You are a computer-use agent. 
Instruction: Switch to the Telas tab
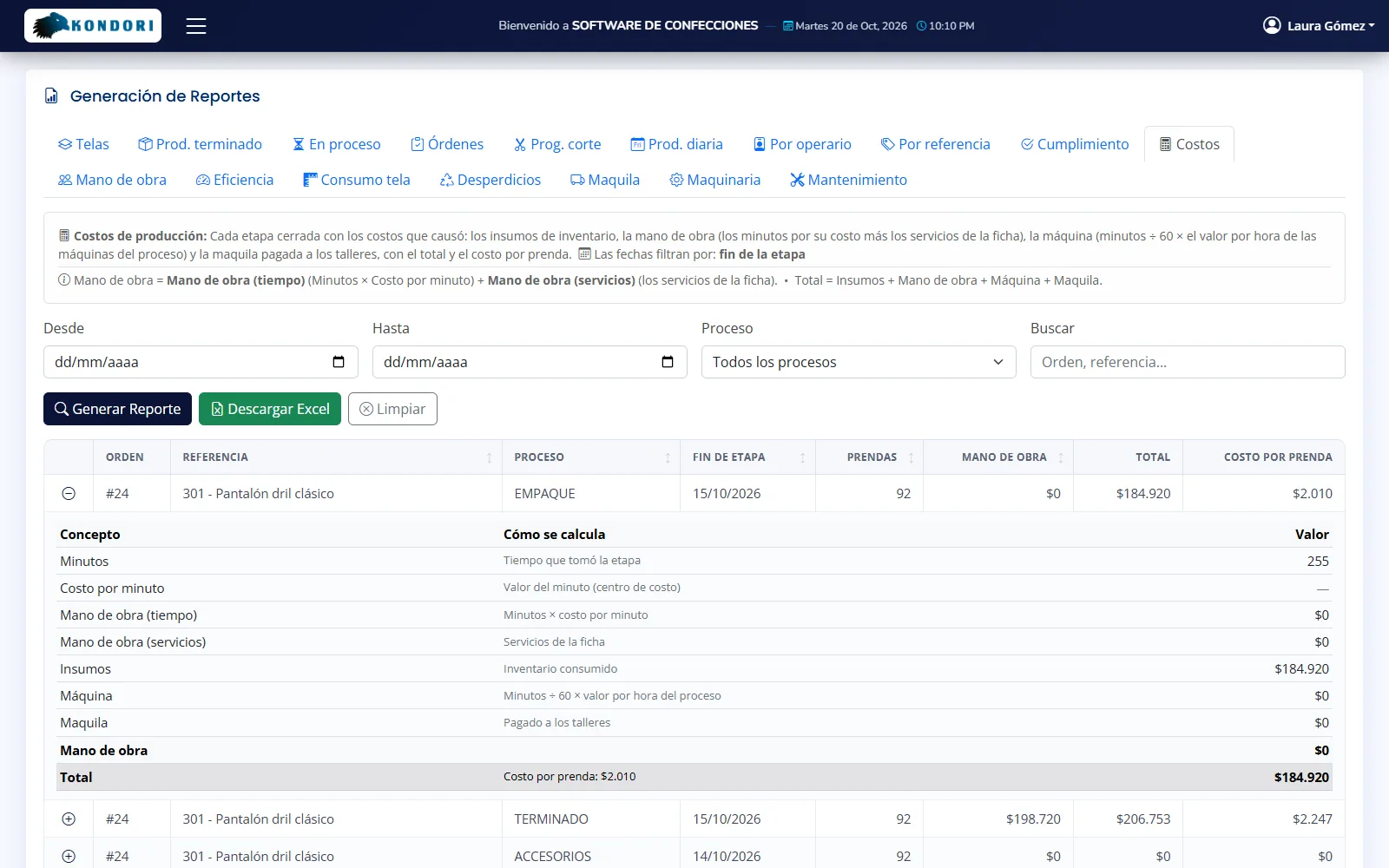click(83, 144)
